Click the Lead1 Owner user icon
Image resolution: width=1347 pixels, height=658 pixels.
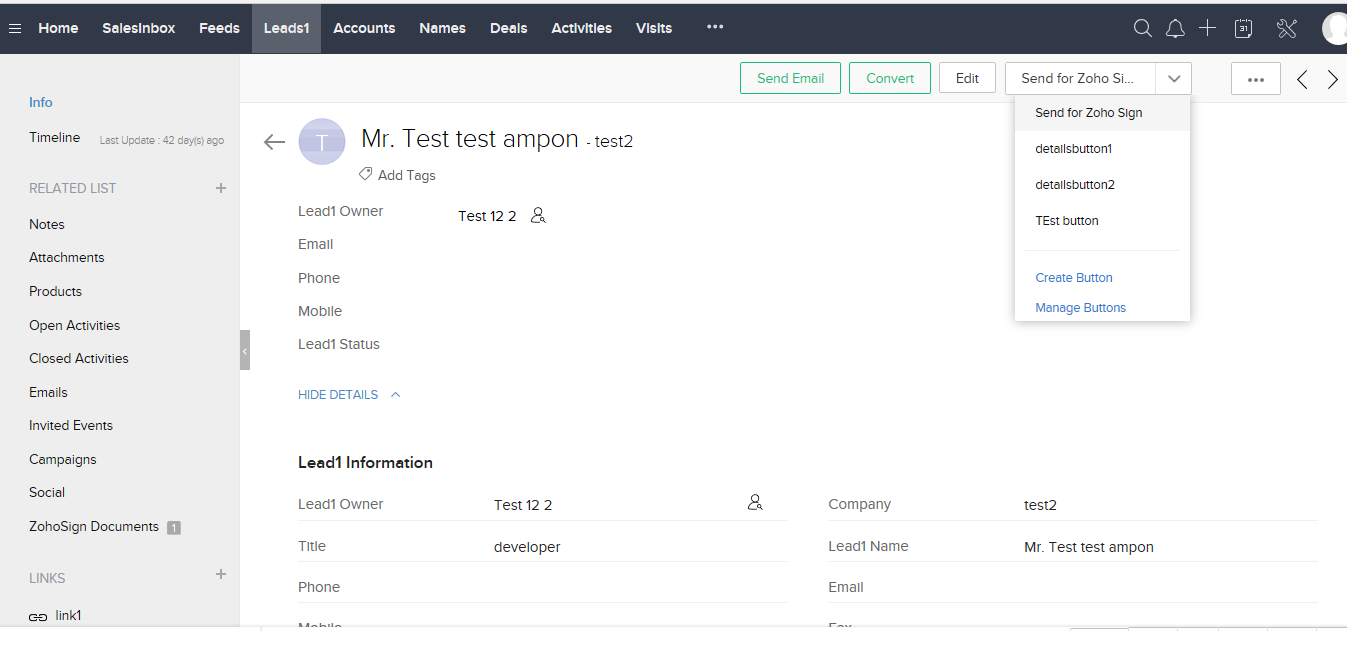pos(538,215)
